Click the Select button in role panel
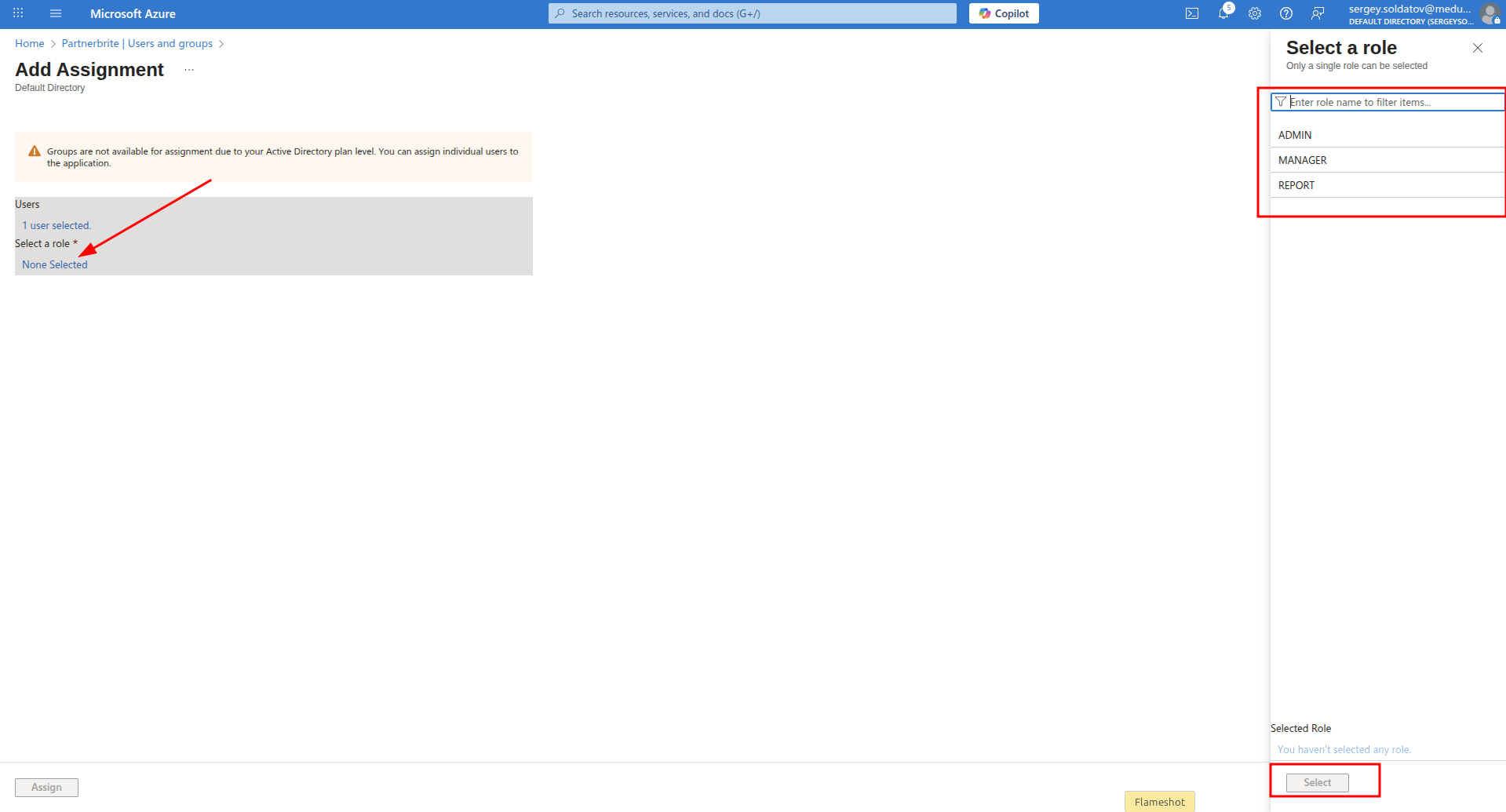 point(1318,782)
